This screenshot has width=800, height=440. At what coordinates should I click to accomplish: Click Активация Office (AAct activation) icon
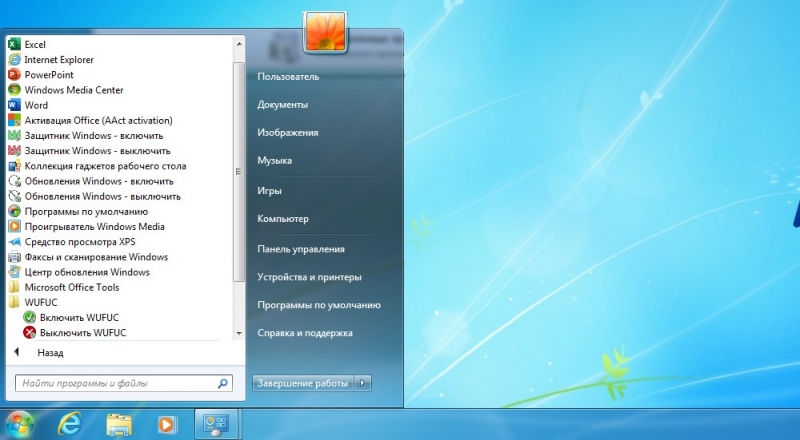tap(14, 120)
